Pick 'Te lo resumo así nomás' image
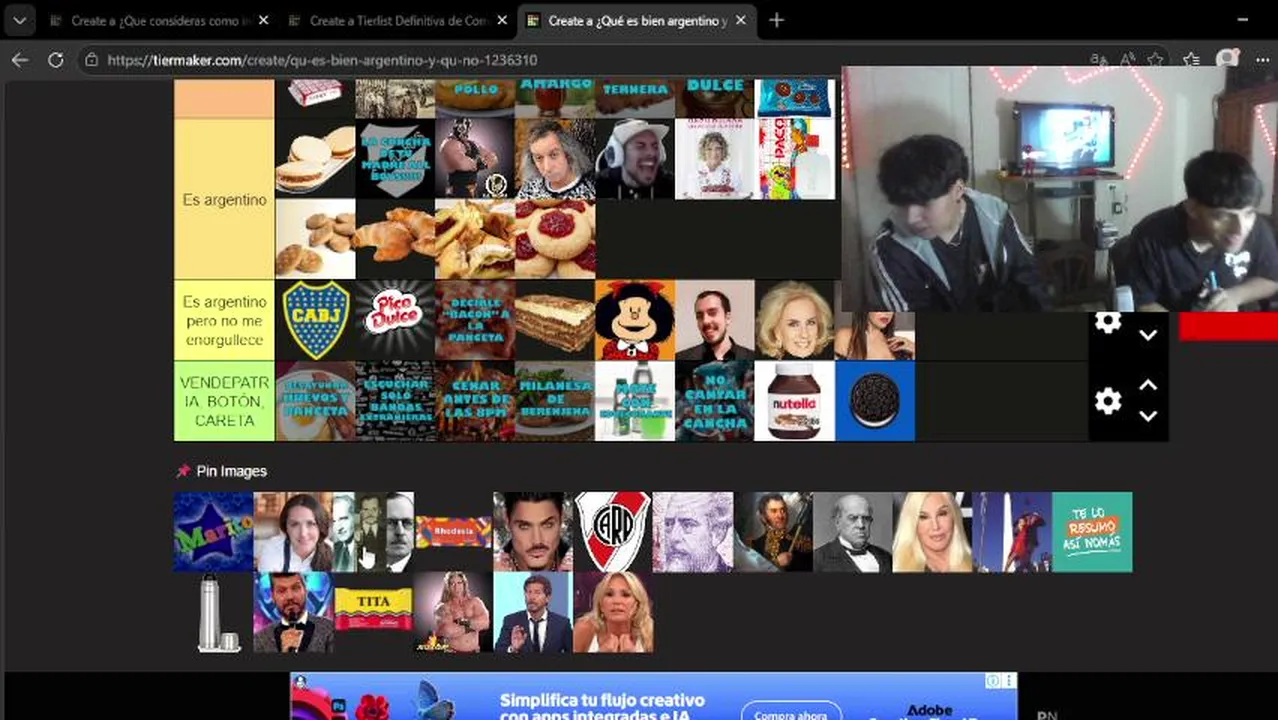This screenshot has height=720, width=1278. [1093, 532]
